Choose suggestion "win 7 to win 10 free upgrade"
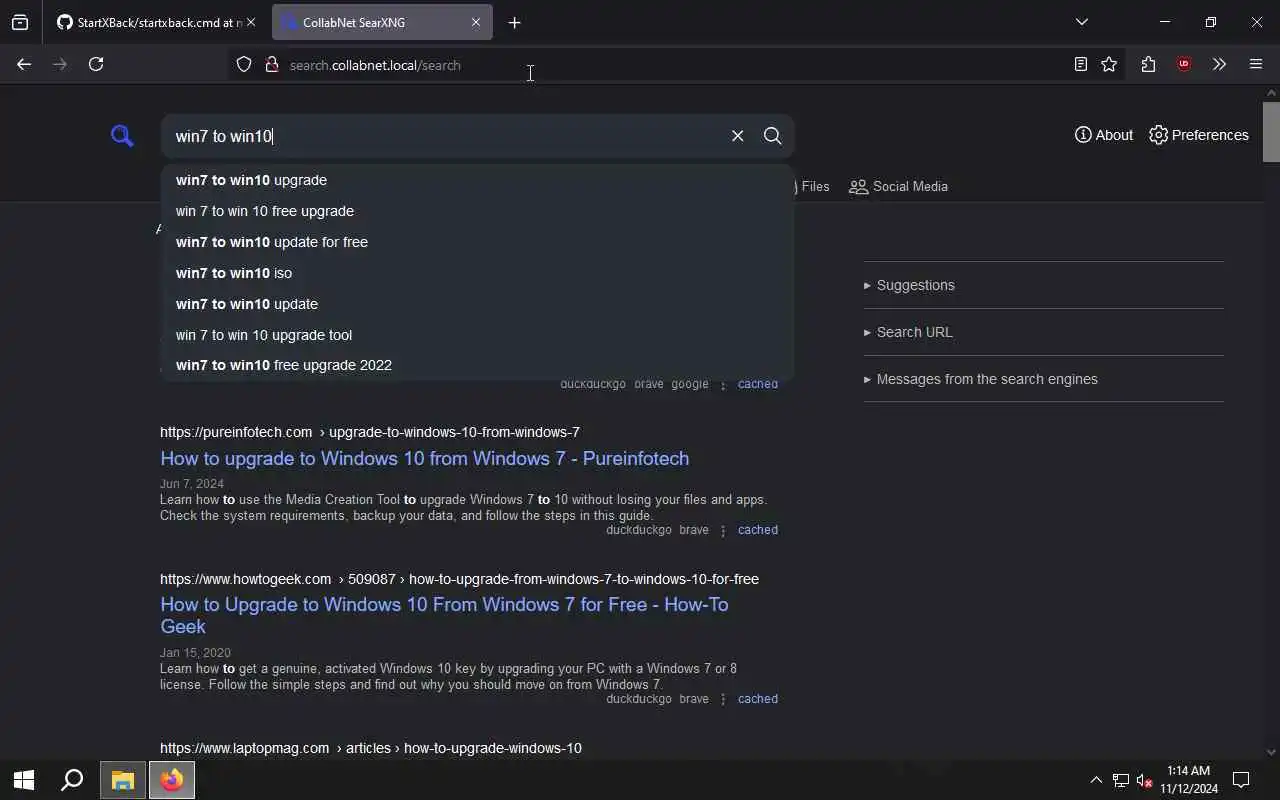The width and height of the screenshot is (1280, 800). (477, 211)
